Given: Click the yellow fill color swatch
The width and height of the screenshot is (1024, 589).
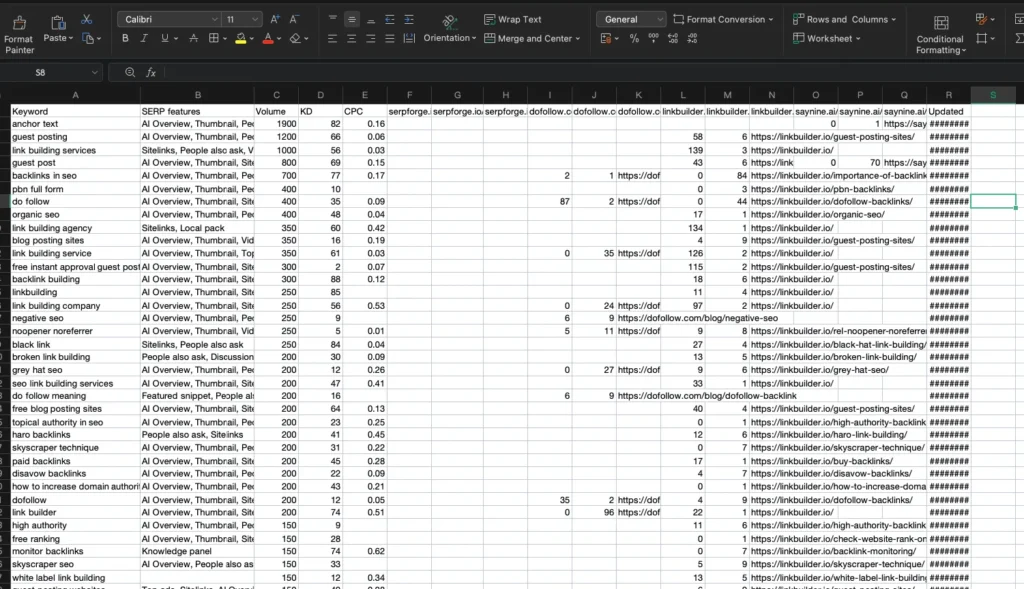Looking at the screenshot, I should click(x=239, y=40).
